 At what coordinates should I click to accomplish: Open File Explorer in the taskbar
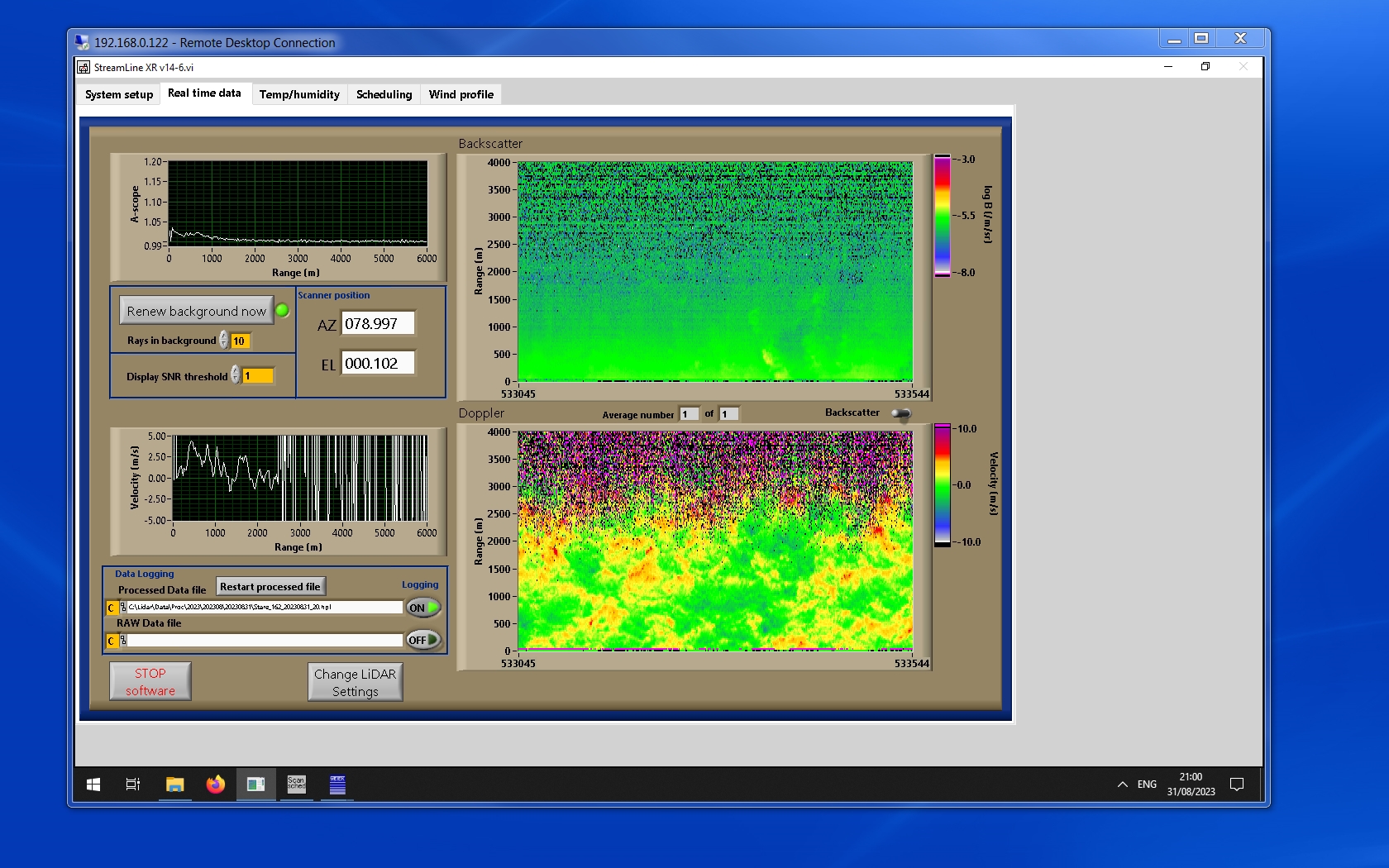click(174, 784)
